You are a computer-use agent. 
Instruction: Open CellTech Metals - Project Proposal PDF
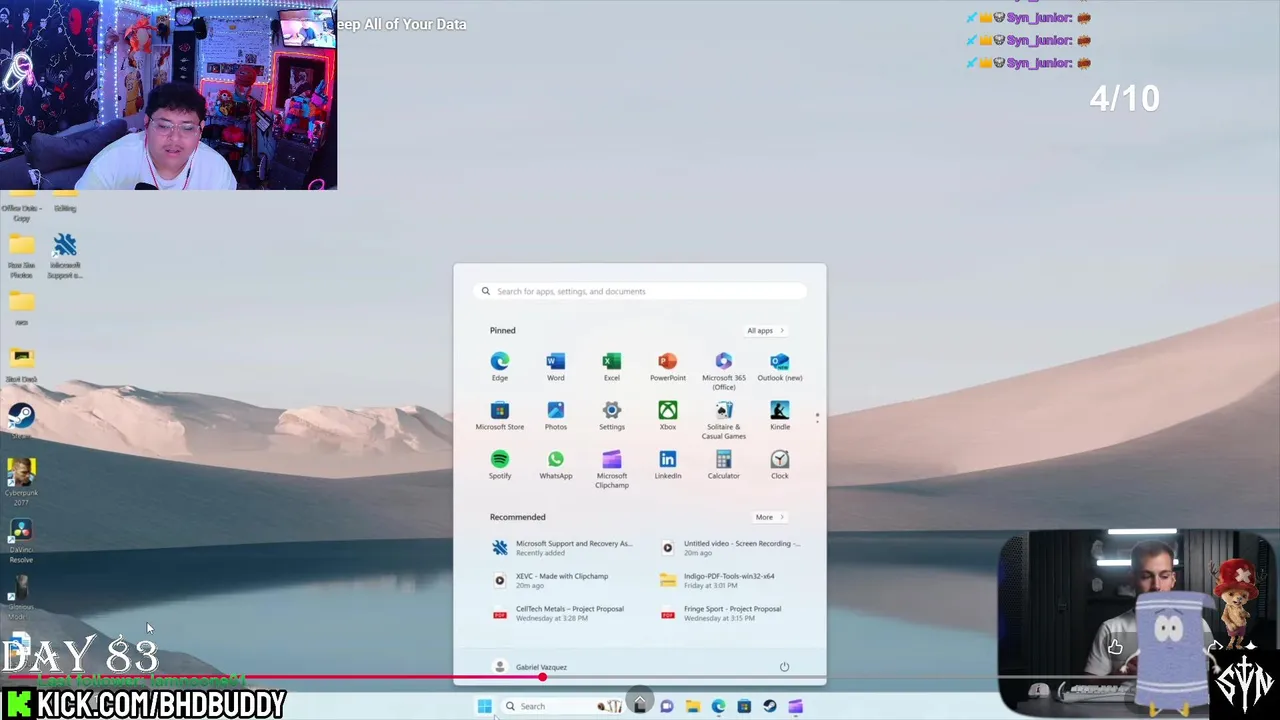(x=558, y=613)
